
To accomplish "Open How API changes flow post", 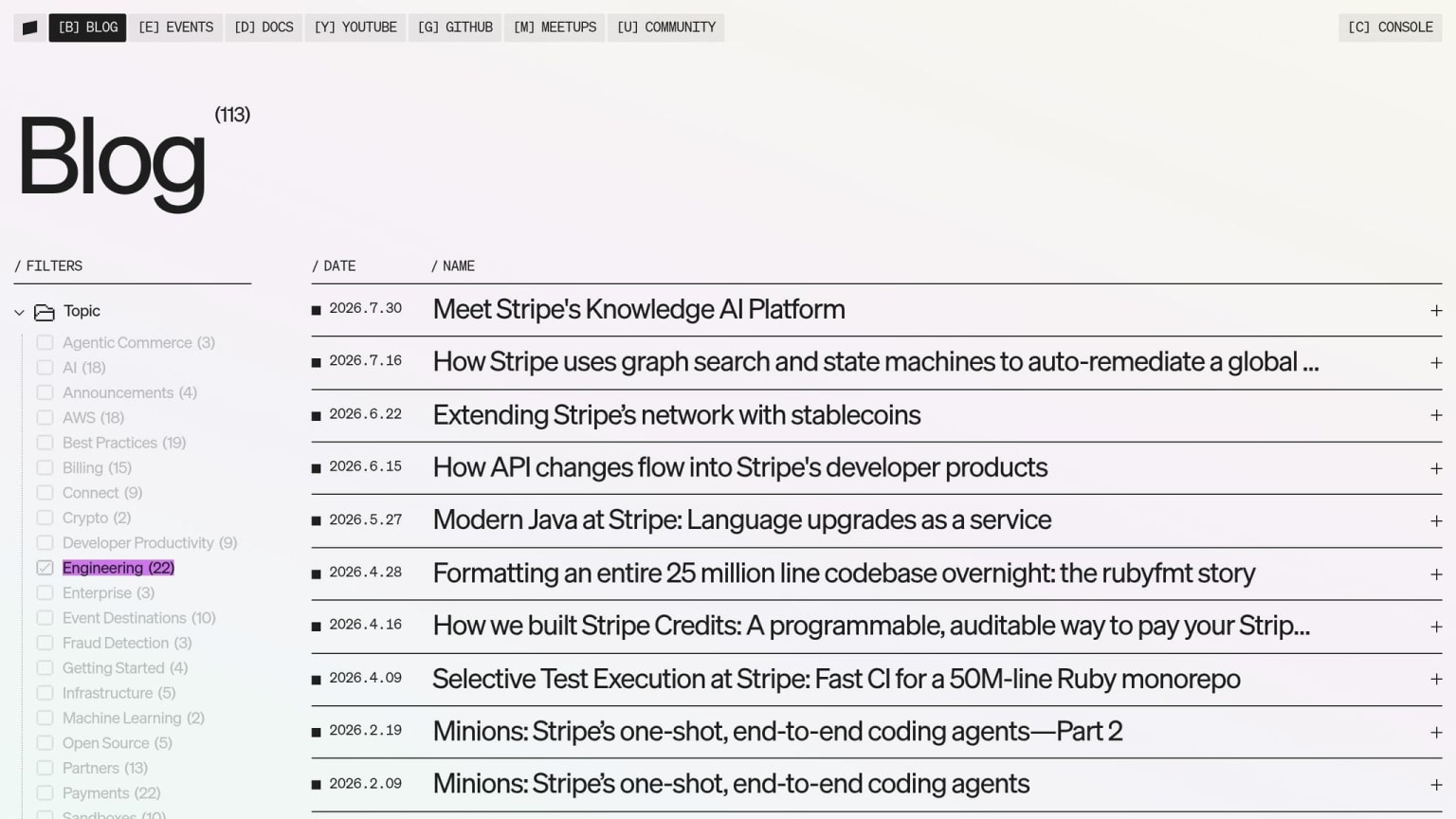I will click(740, 467).
